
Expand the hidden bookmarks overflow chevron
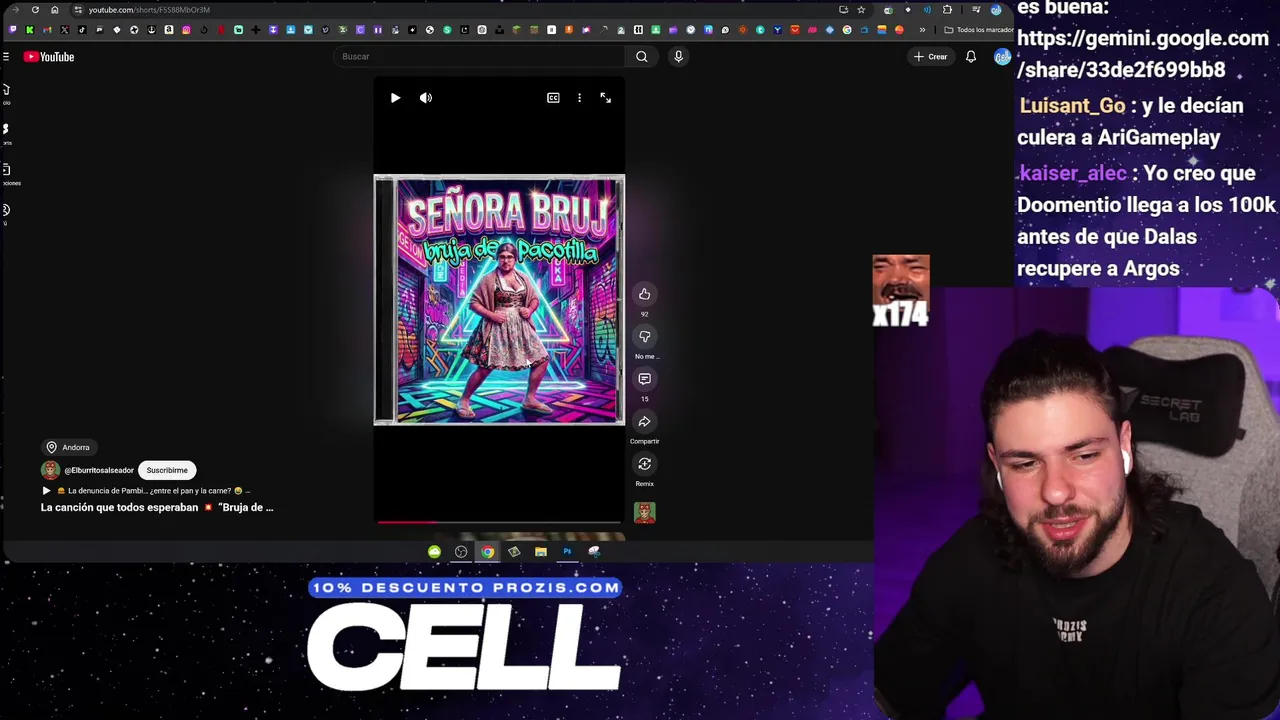922,30
